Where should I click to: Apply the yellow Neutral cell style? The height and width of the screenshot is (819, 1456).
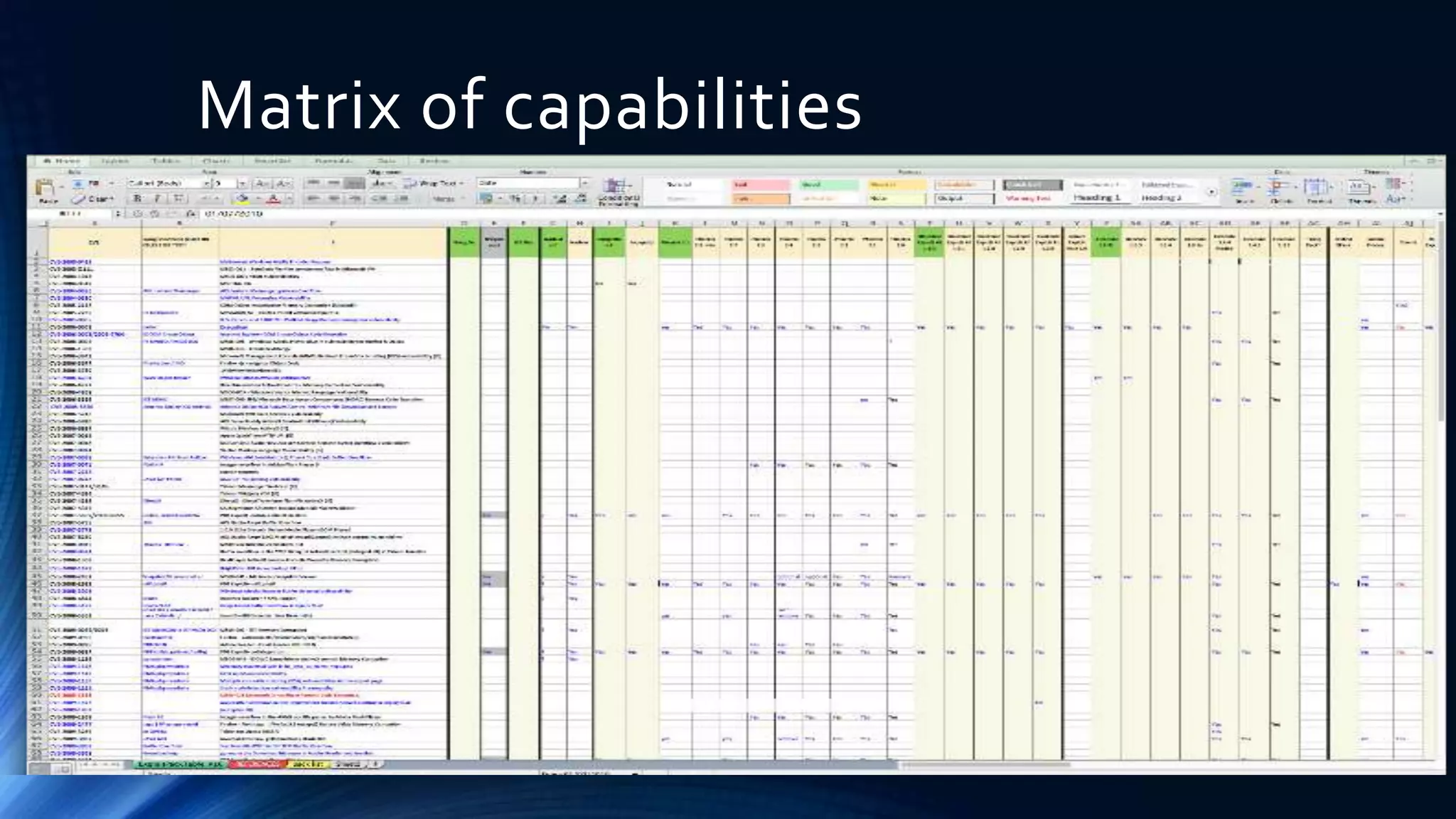click(897, 185)
